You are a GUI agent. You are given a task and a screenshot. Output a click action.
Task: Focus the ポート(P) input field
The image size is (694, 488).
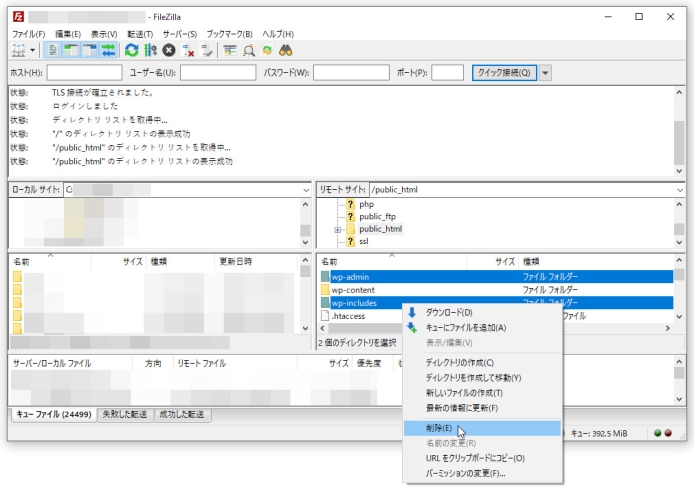pyautogui.click(x=447, y=73)
